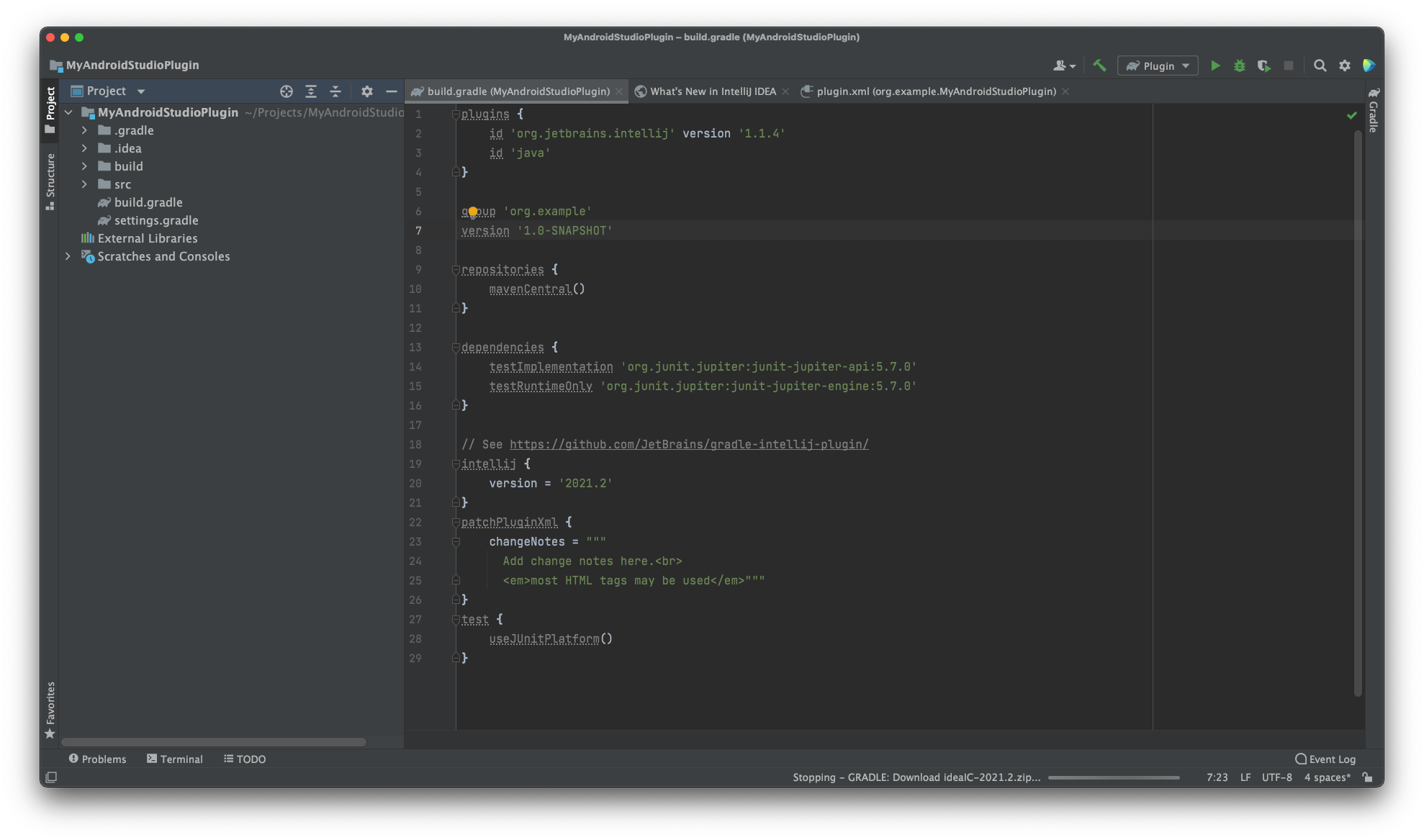Open the Event Log
Image resolution: width=1424 pixels, height=840 pixels.
tap(1325, 759)
